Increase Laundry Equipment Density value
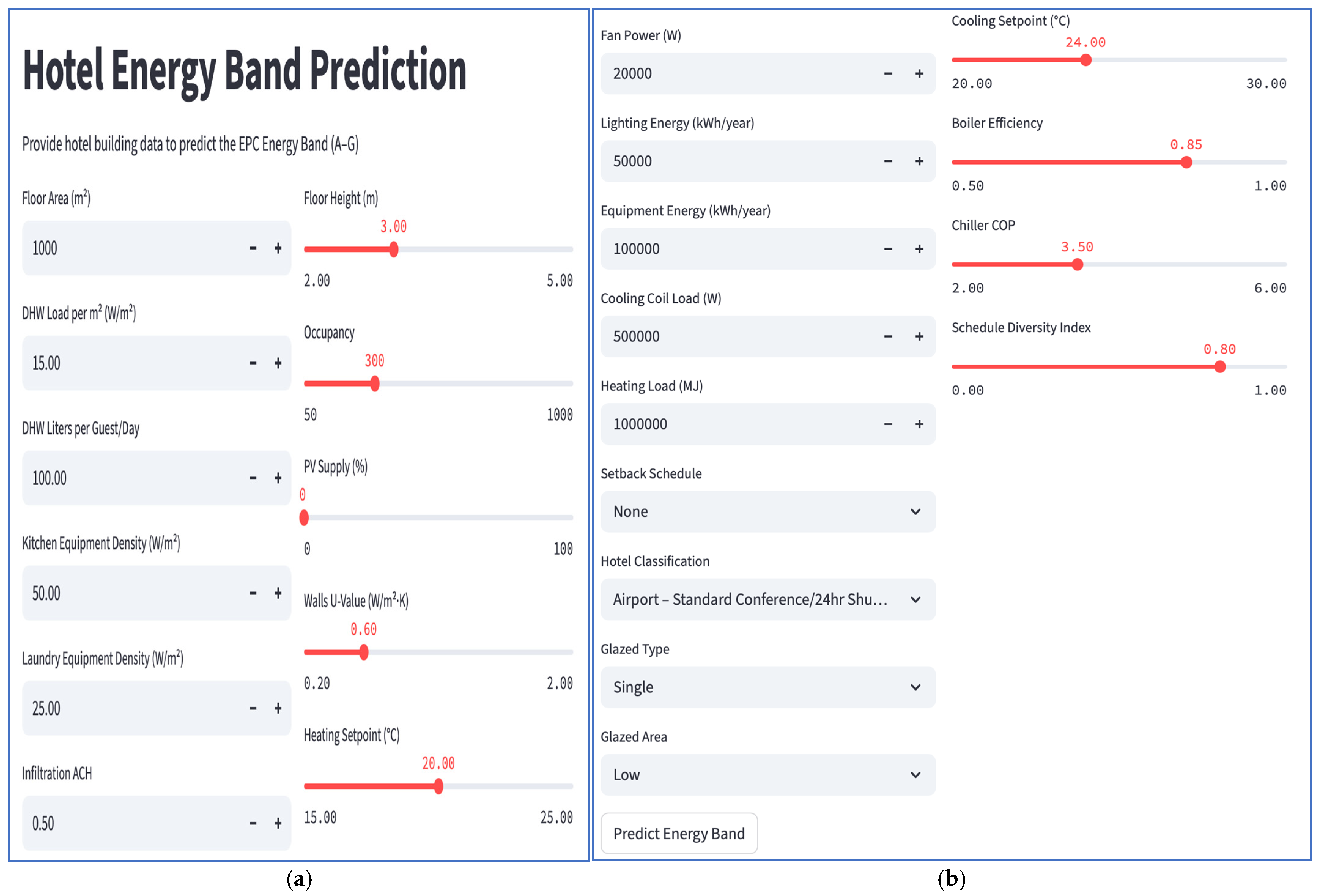 [278, 709]
